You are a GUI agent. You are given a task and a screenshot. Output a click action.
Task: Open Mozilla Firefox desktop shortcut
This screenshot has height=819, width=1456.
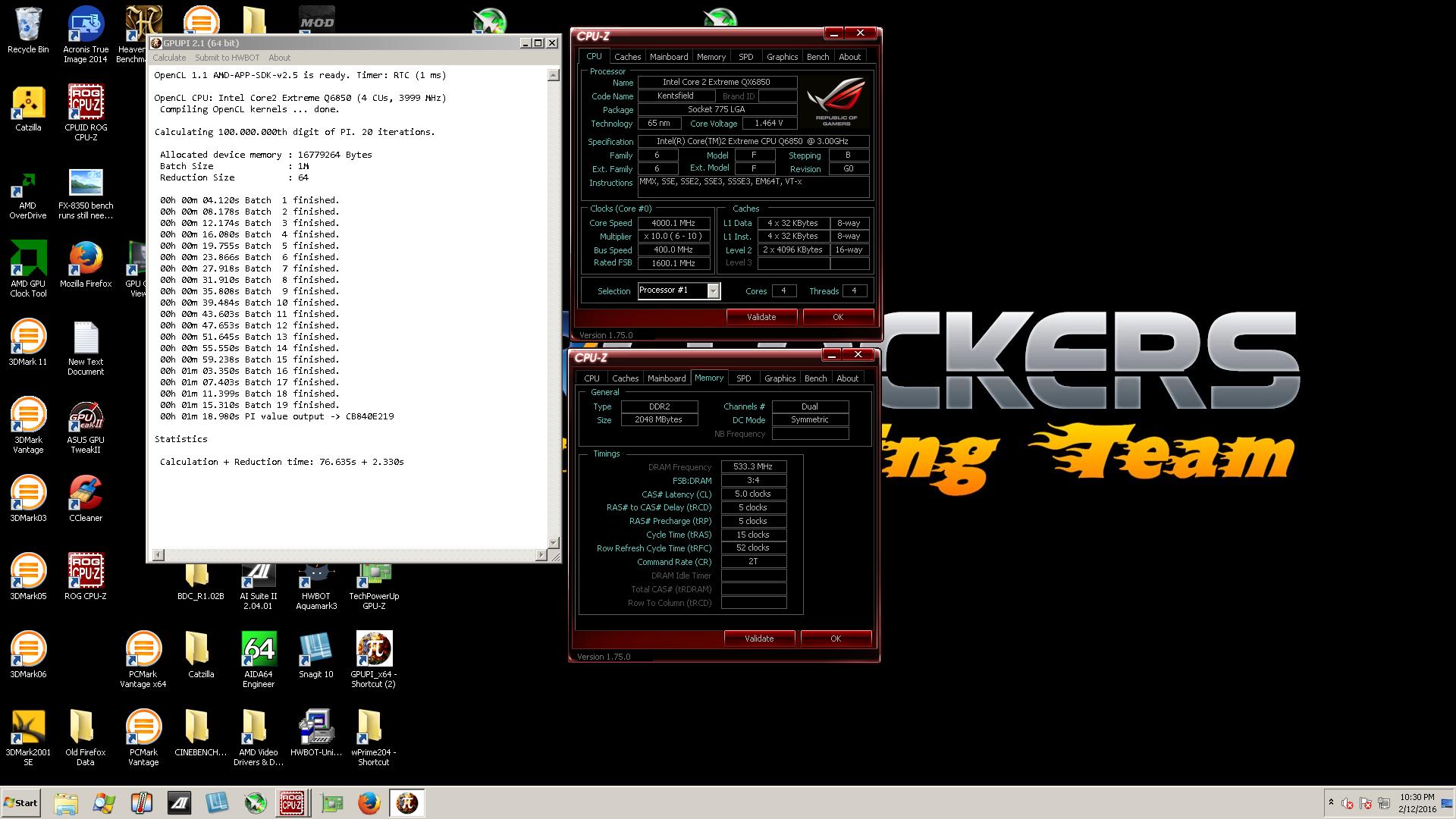[x=86, y=265]
